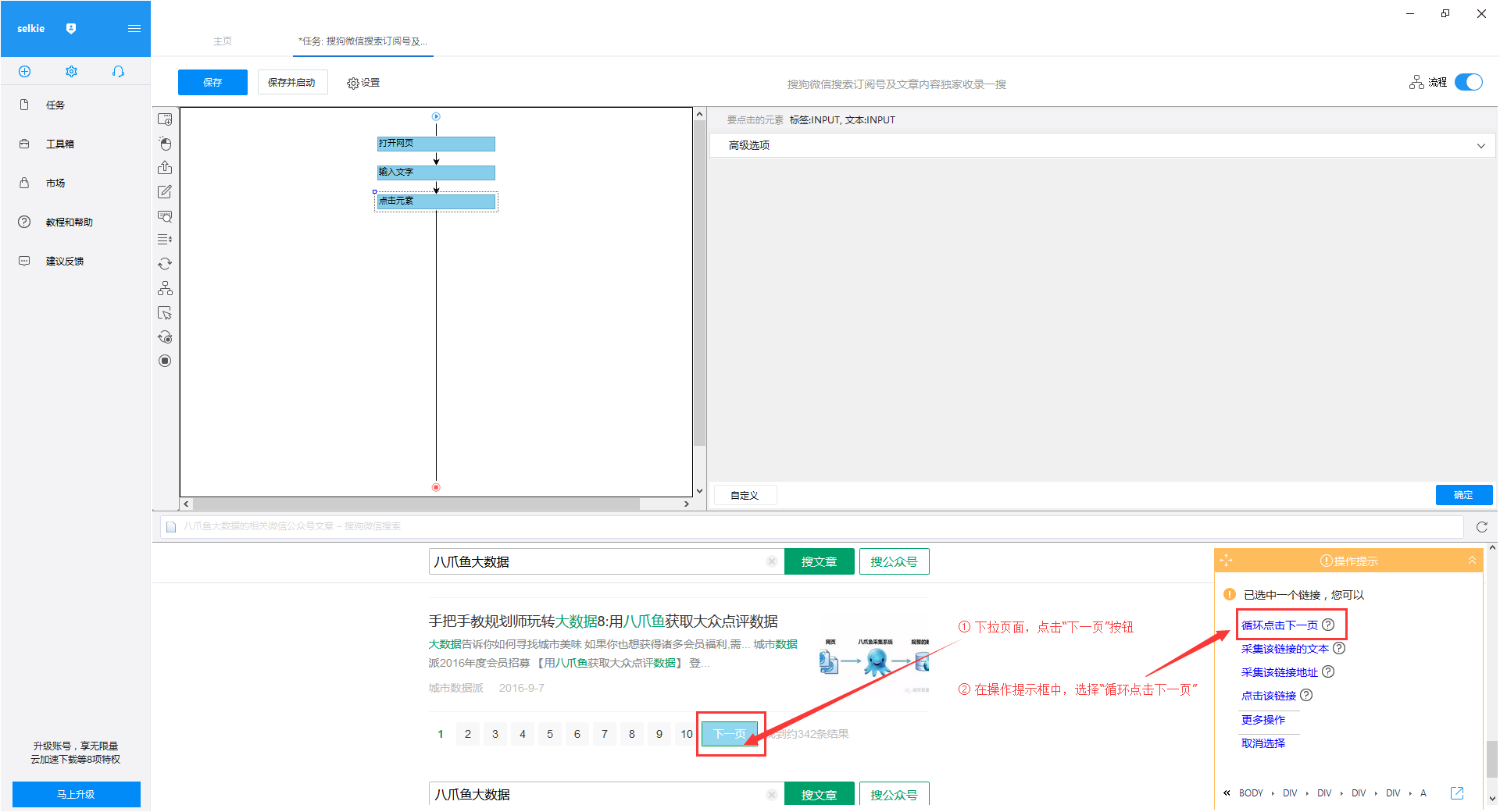Select the branch flowchart tool icon
Viewport: 1500px width, 812px height.
pos(165,288)
